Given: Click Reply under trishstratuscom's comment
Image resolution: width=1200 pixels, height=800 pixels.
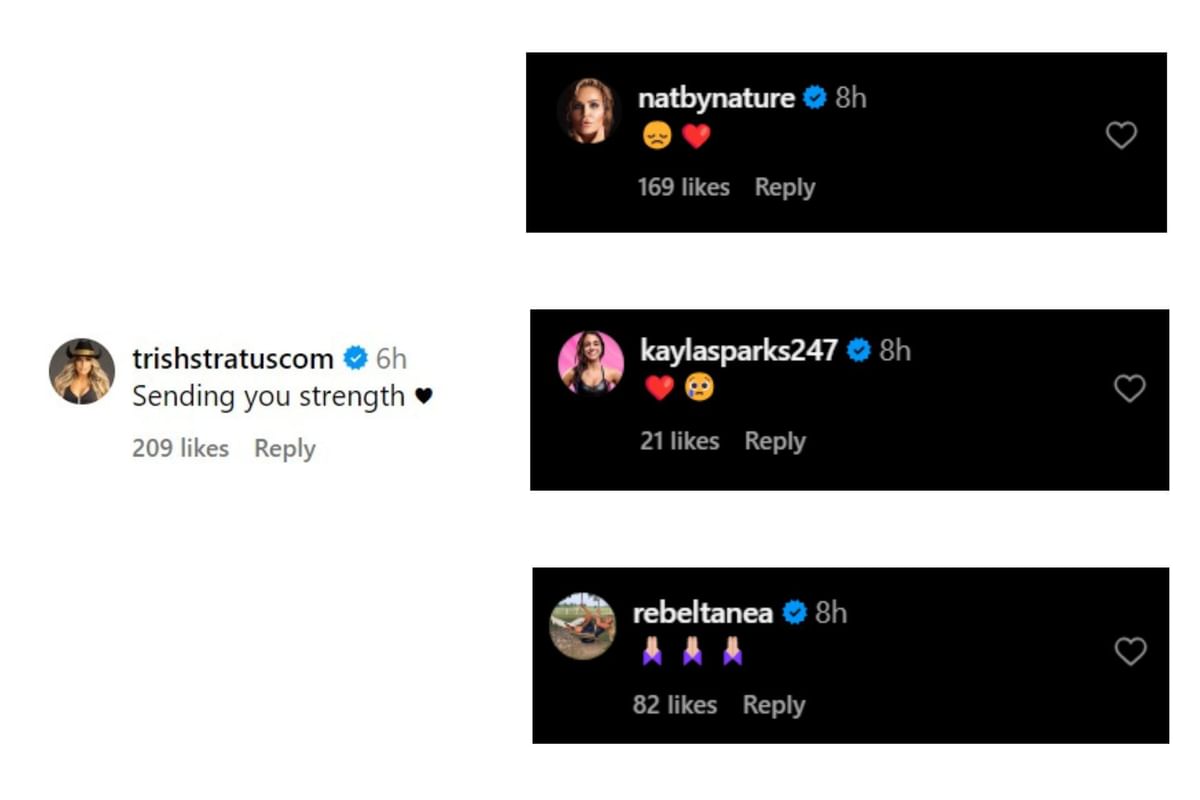Looking at the screenshot, I should coord(284,448).
